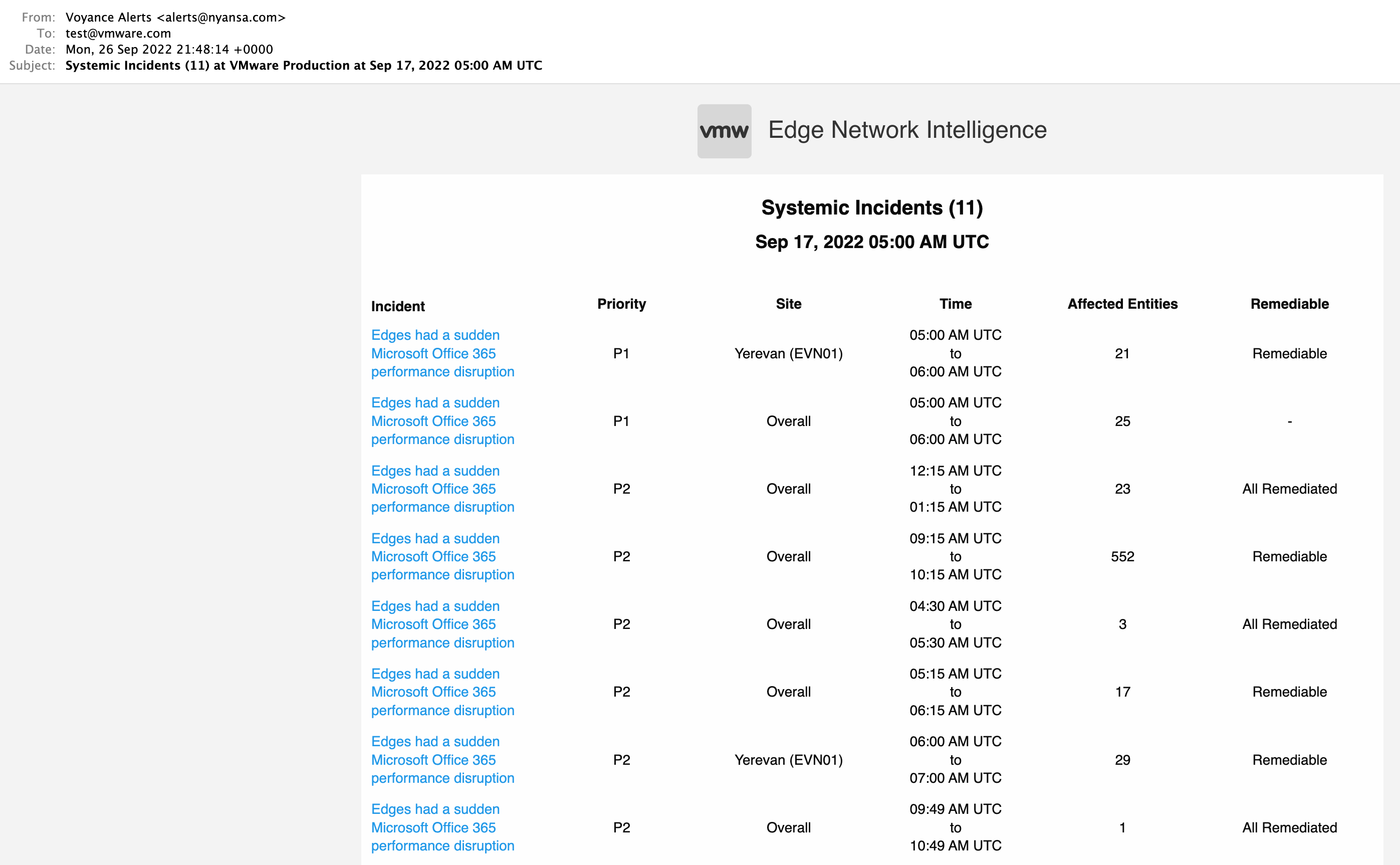This screenshot has height=865, width=1400.
Task: Click P2 priority in 12:15 AM row
Action: pyautogui.click(x=622, y=489)
